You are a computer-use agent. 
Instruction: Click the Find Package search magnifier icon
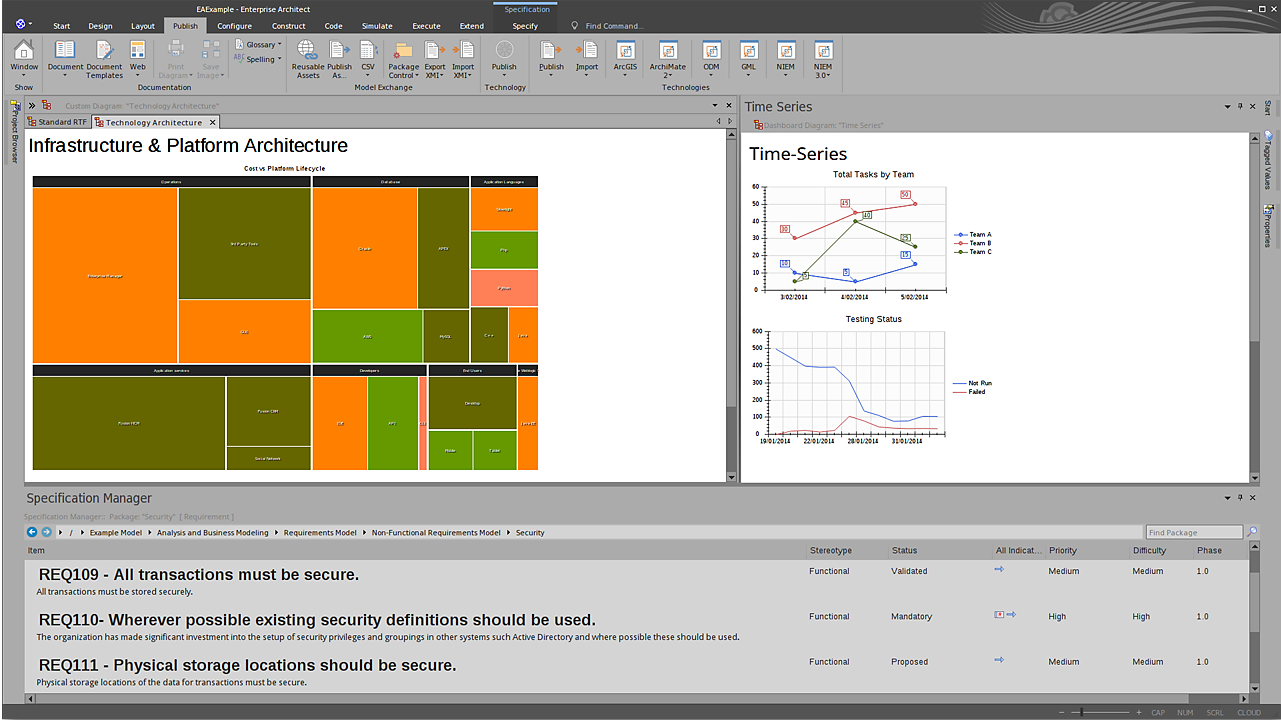pos(1252,532)
